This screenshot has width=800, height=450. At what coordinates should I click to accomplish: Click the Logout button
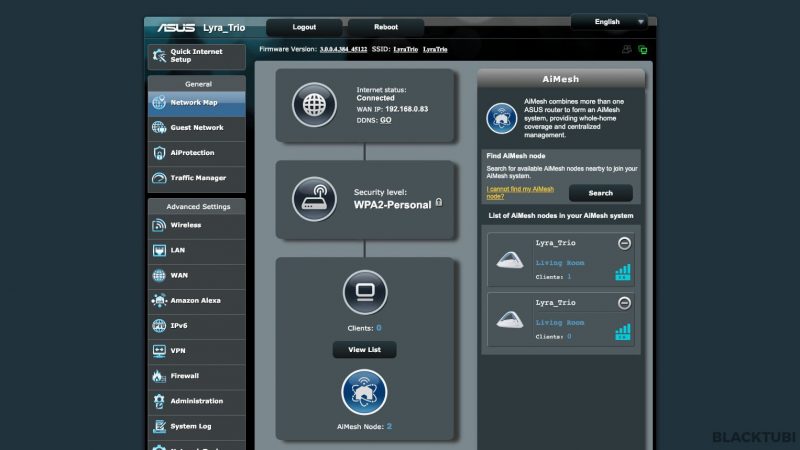coord(304,27)
